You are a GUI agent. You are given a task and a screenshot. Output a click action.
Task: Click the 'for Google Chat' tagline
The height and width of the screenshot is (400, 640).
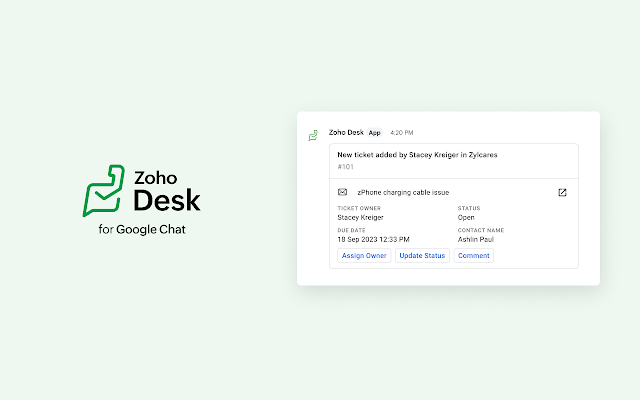[142, 229]
